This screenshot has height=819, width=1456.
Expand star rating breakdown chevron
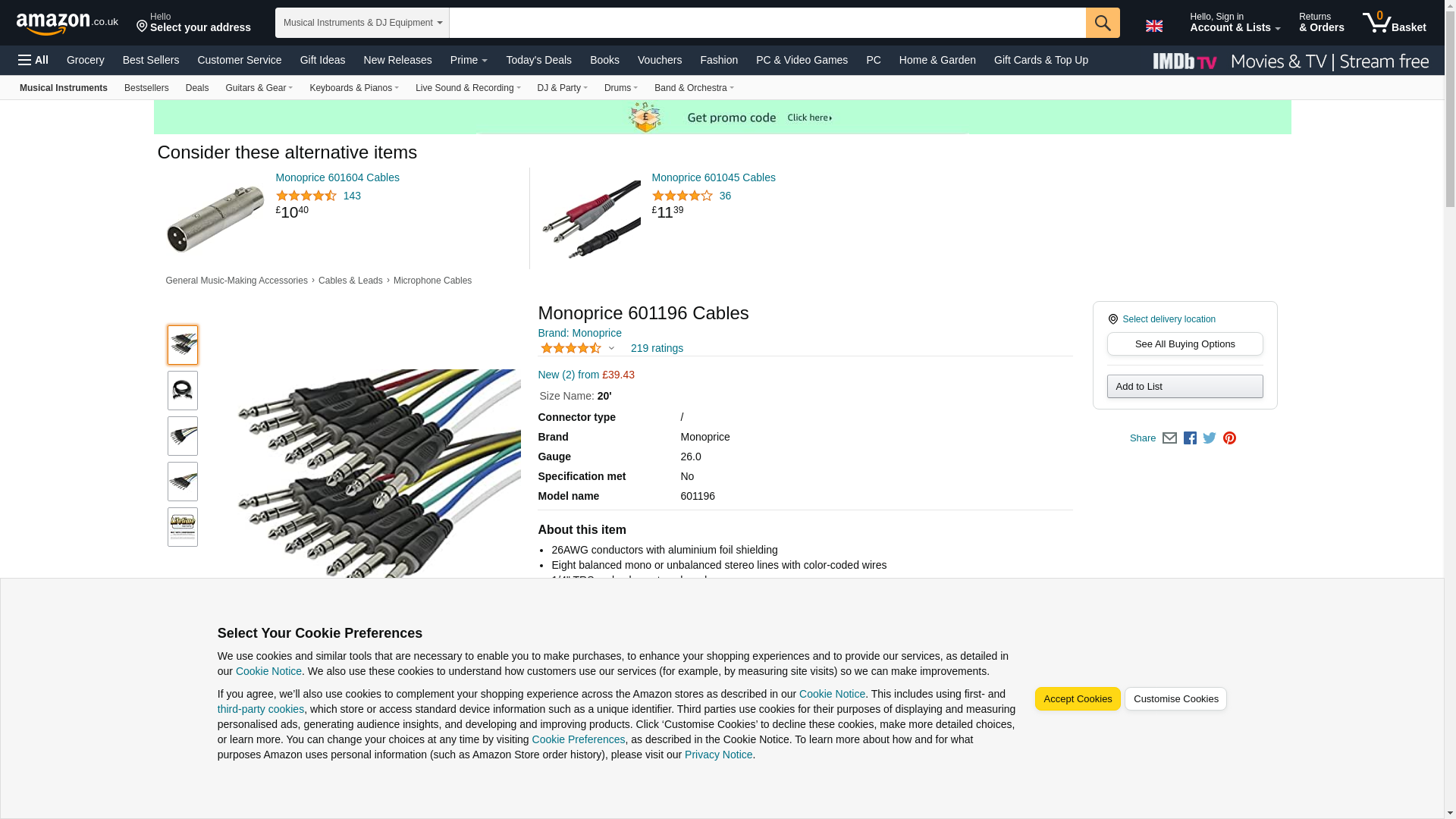611,349
